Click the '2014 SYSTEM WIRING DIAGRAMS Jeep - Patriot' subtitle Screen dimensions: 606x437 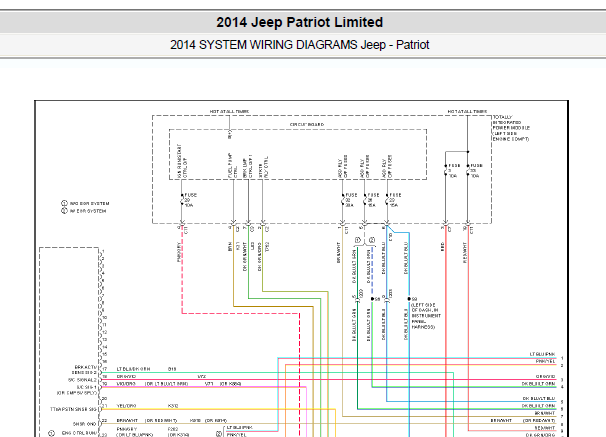300,45
